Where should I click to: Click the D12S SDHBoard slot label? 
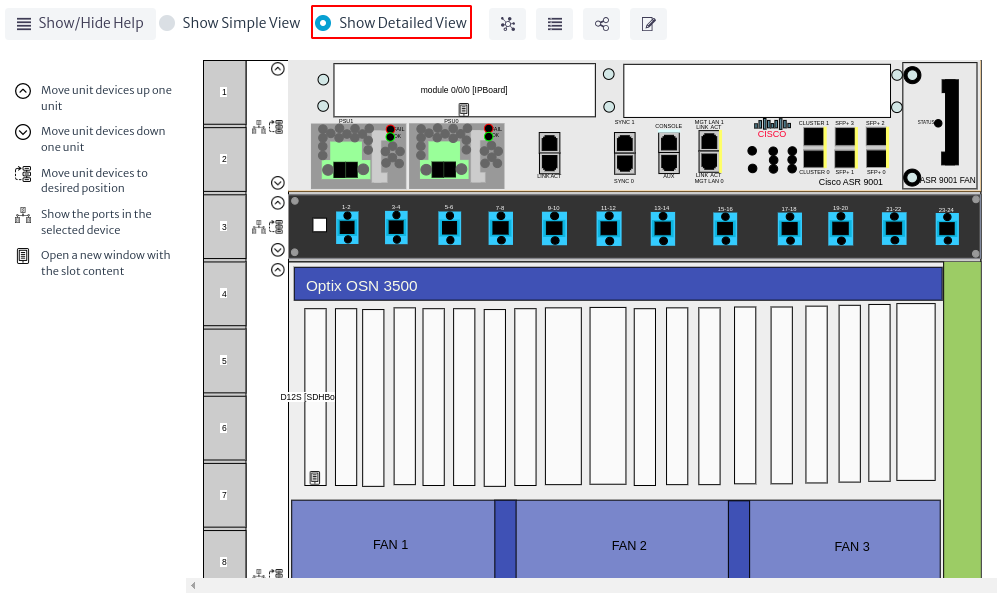307,397
